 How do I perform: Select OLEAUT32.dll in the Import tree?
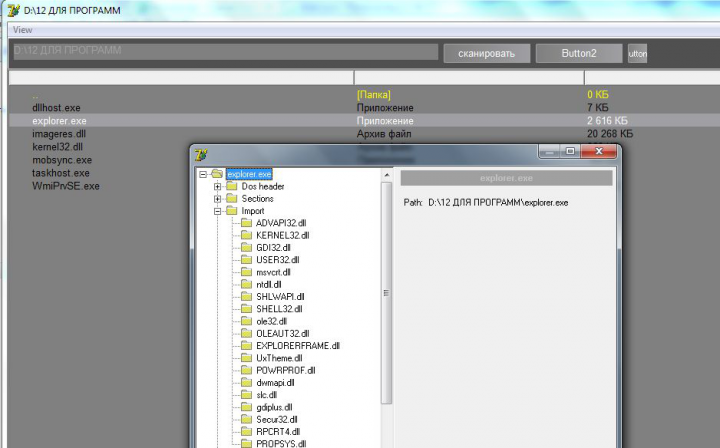pos(282,334)
